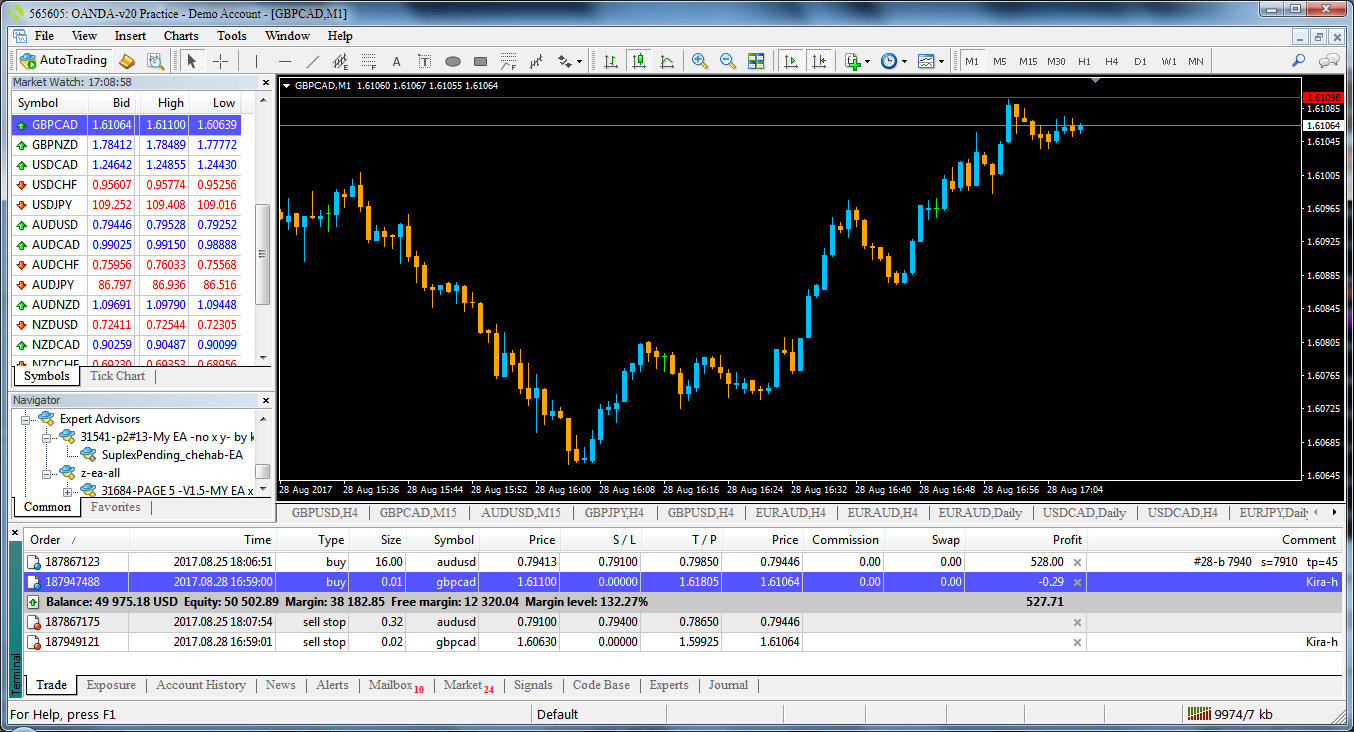1354x732 pixels.
Task: Select the Draw Ellipse tool
Action: tap(452, 61)
